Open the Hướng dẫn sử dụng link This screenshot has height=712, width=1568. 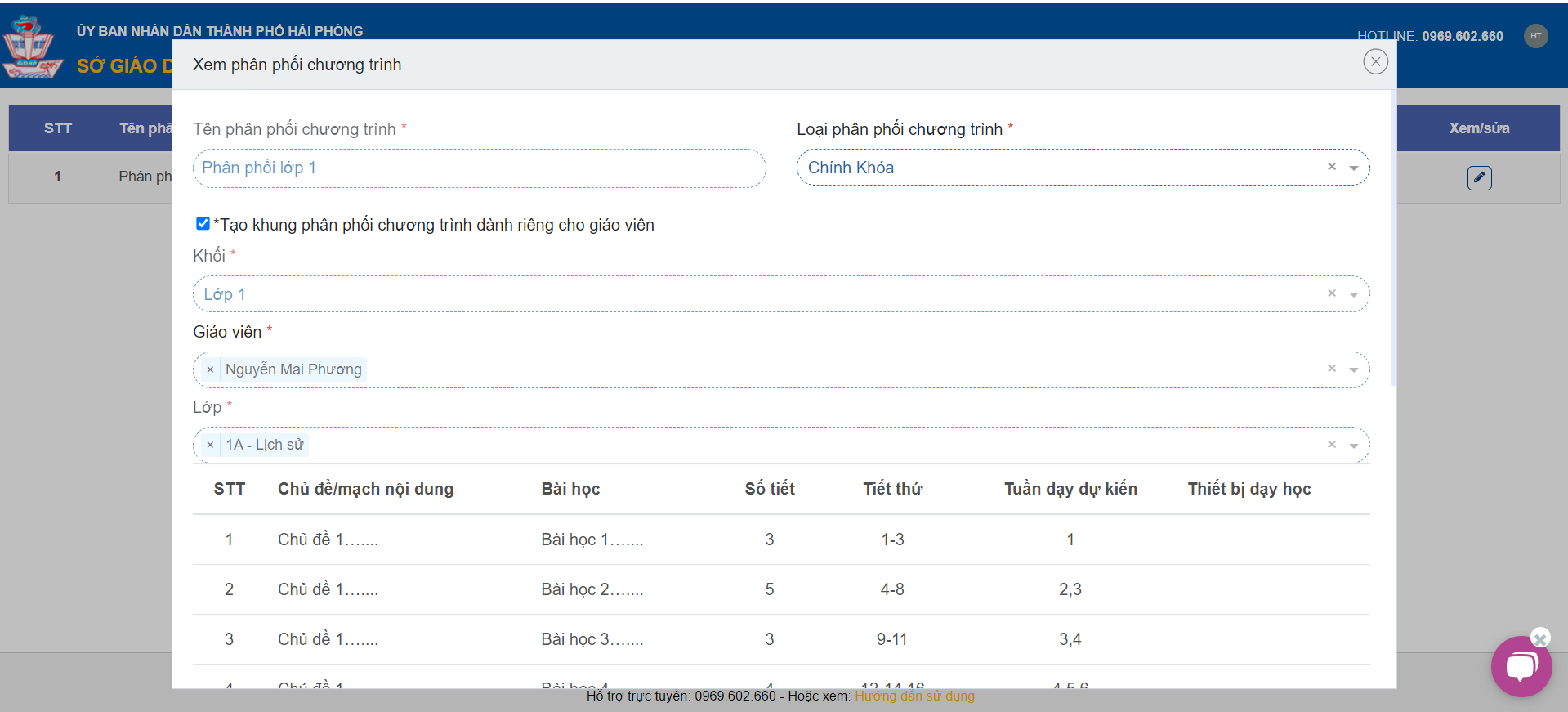click(x=914, y=696)
